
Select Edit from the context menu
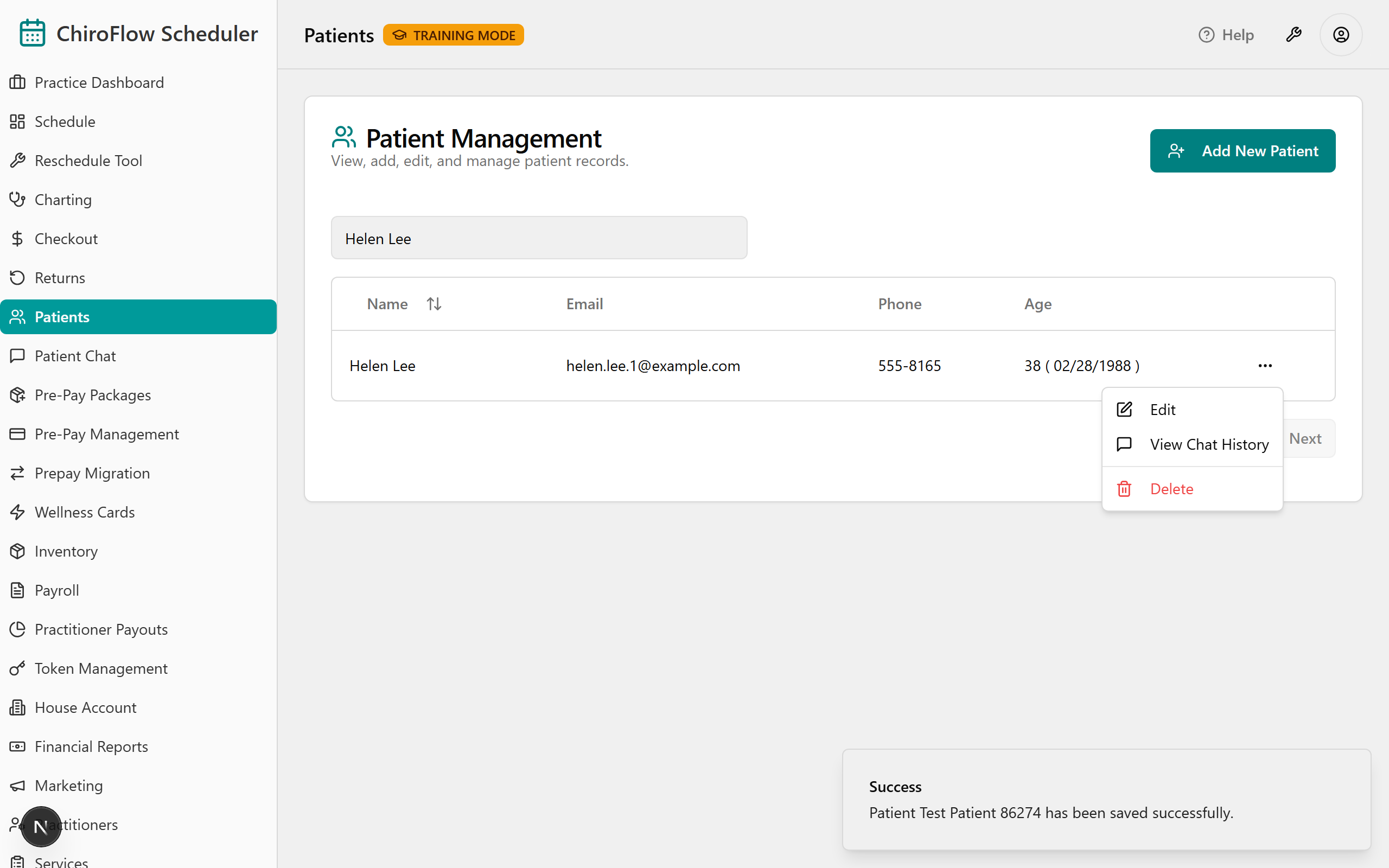[1192, 409]
